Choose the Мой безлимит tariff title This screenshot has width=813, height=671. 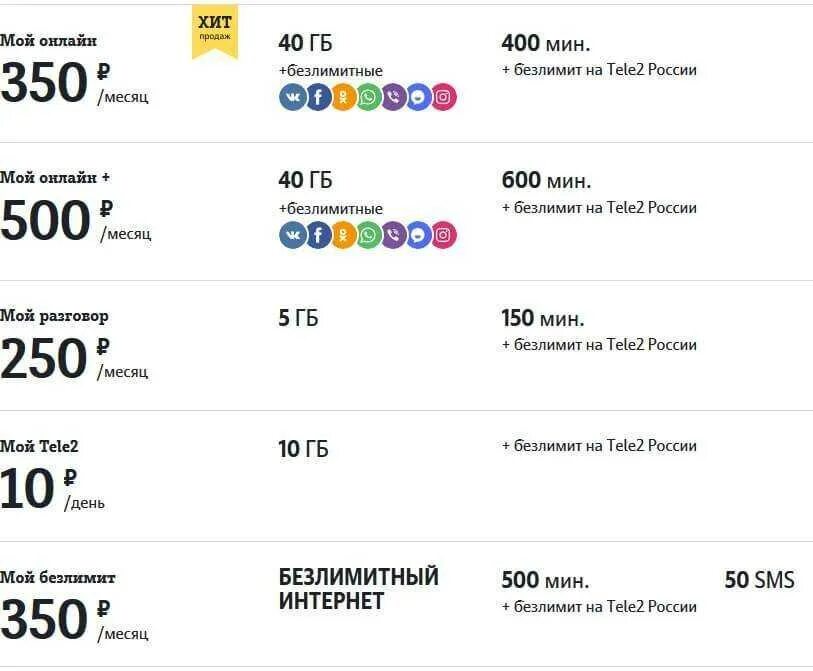[57, 577]
